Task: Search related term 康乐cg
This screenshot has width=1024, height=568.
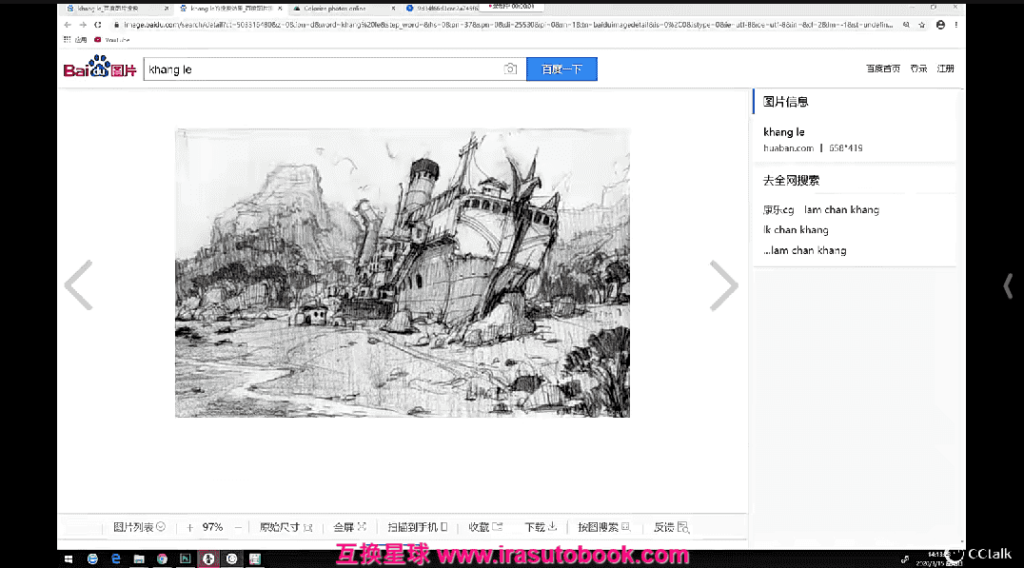Action: (x=778, y=210)
